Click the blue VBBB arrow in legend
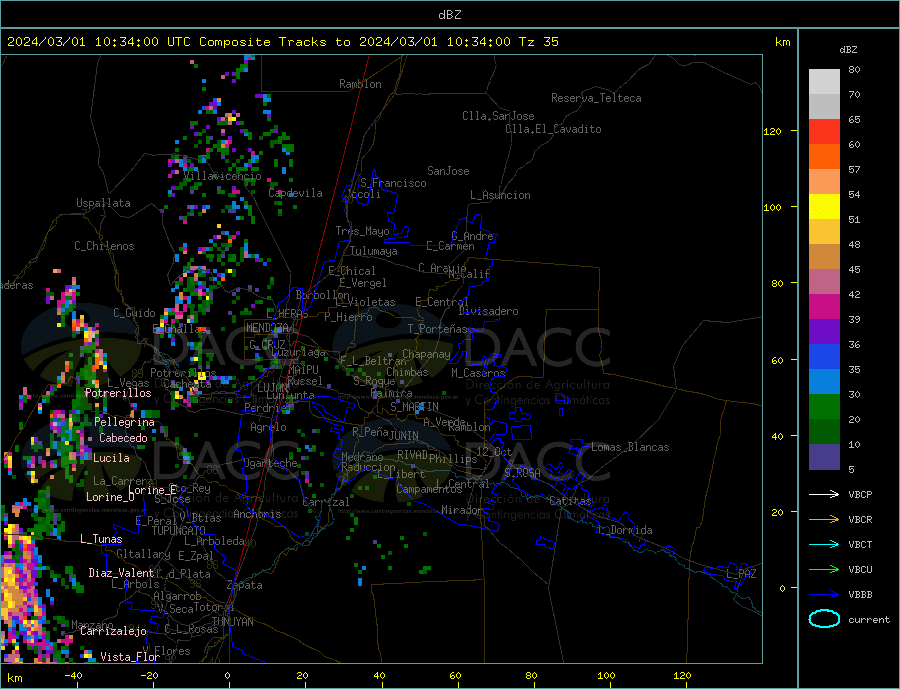Viewport: 900px width, 689px height. point(824,595)
